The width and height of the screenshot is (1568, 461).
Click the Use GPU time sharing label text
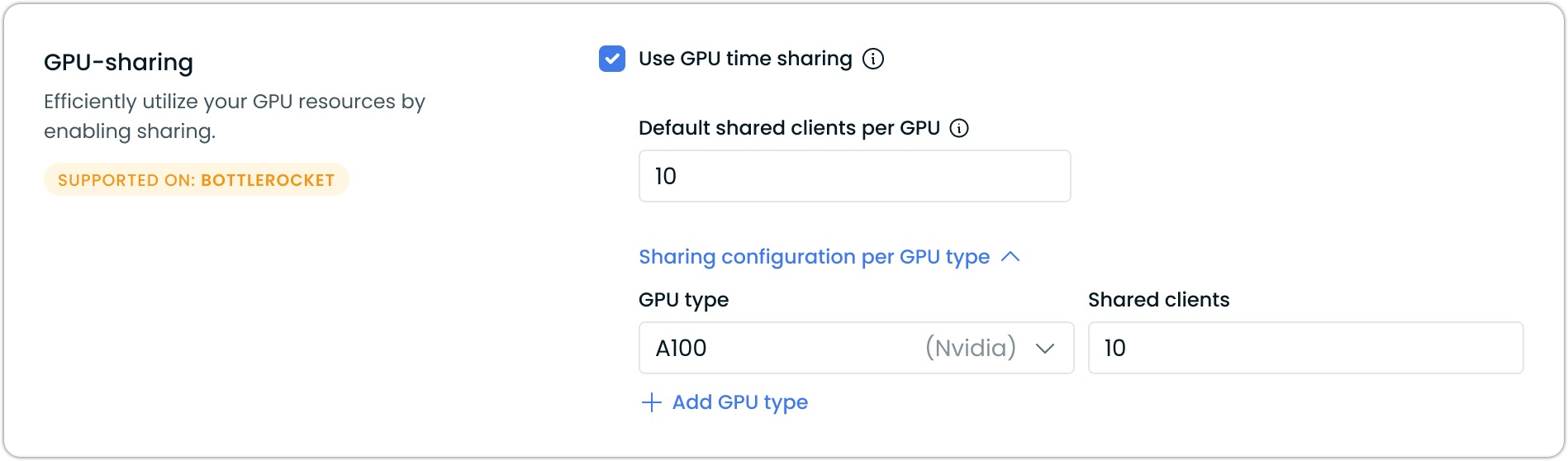tap(745, 59)
